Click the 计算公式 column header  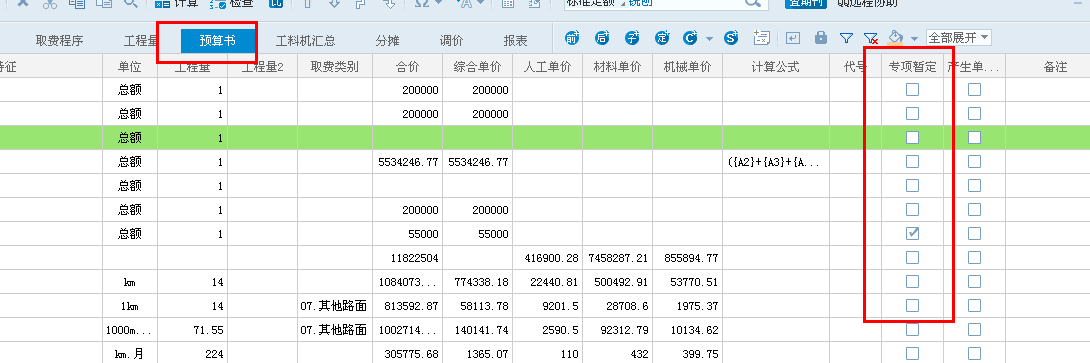[776, 67]
